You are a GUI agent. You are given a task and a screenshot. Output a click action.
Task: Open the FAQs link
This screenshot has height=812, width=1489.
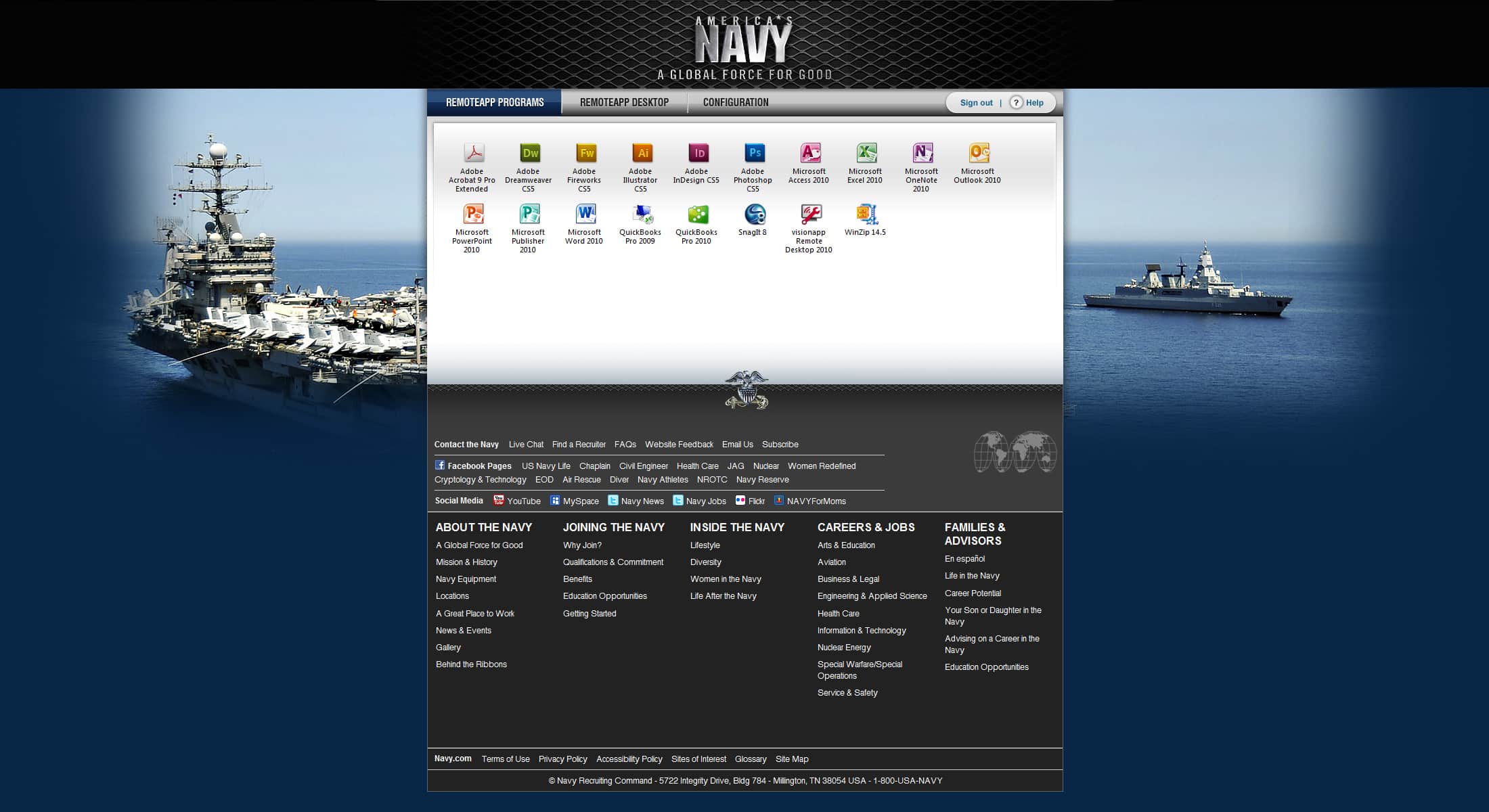pos(625,445)
